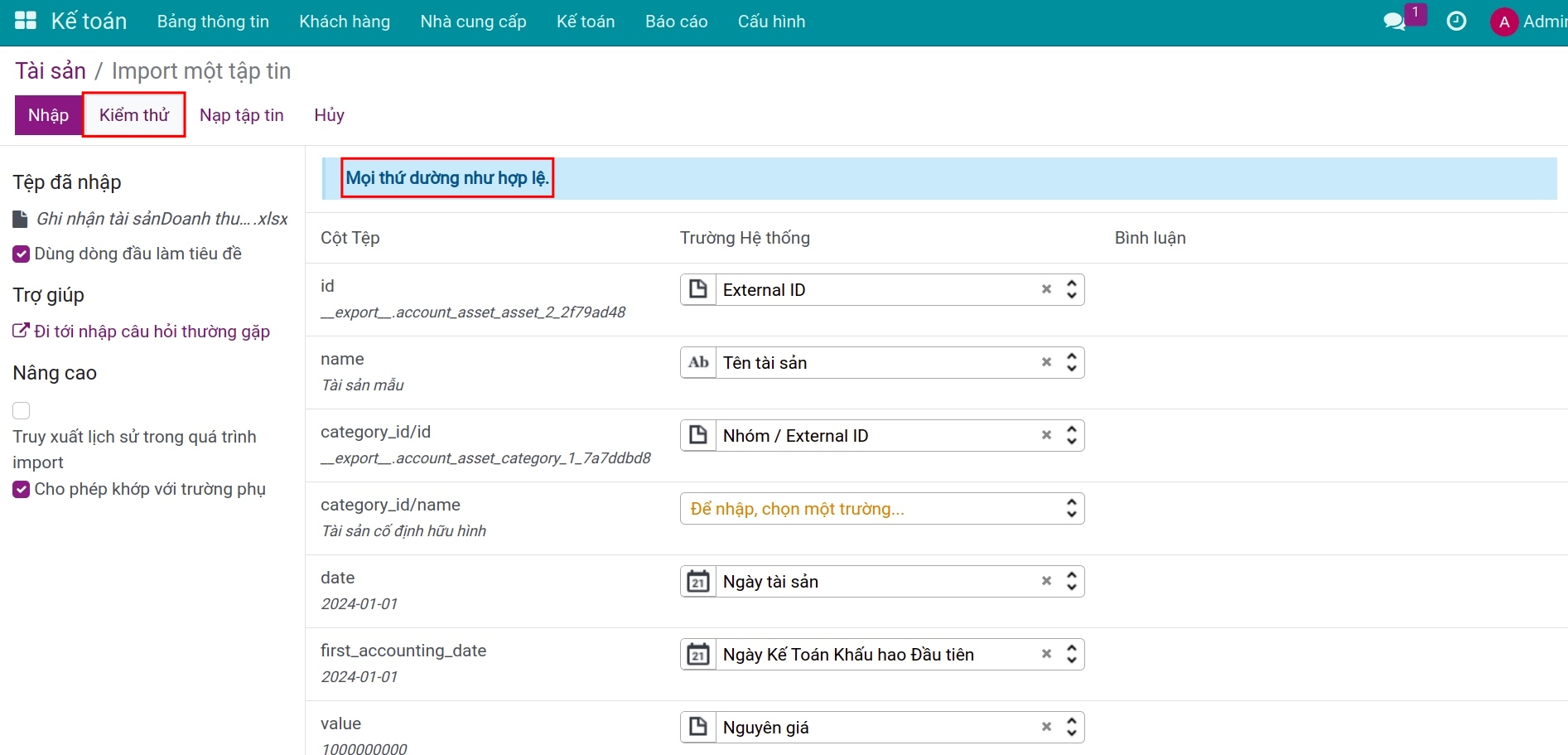Viewport: 1568px width, 755px height.
Task: Open the Nguyên giá dropdown arrows
Action: [1072, 727]
